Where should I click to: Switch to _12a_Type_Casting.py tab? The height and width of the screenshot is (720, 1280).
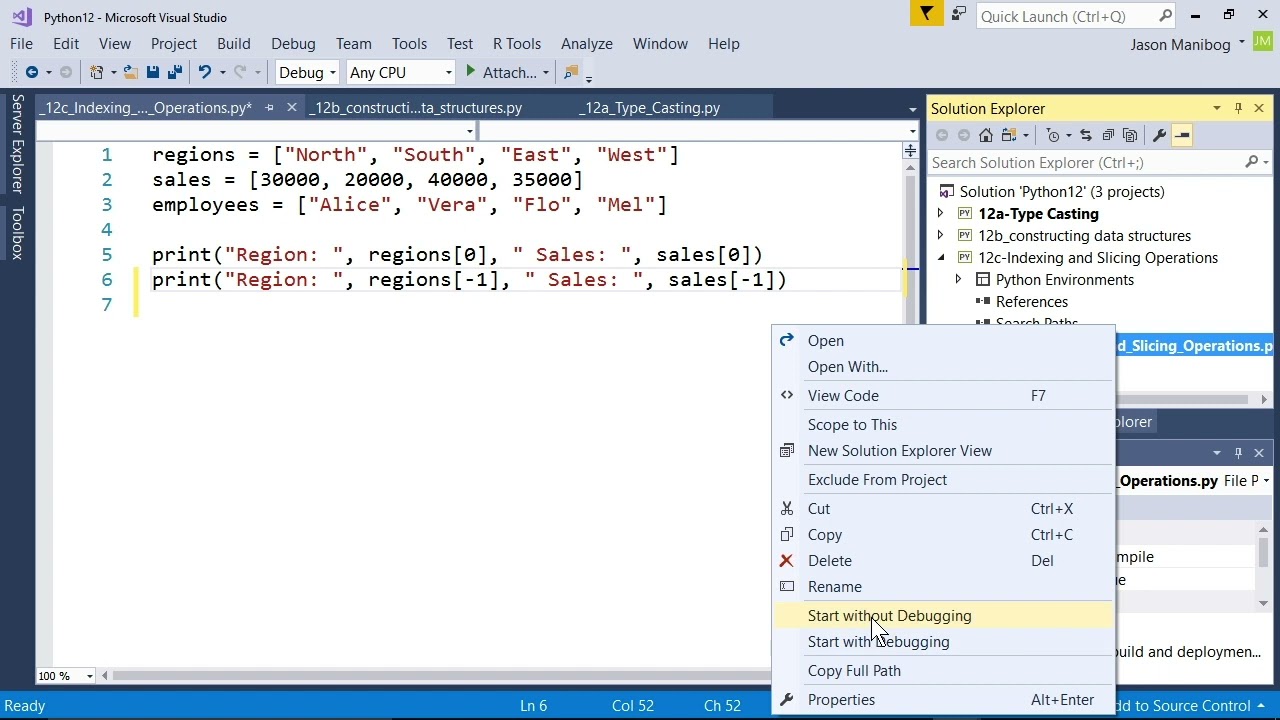649,108
